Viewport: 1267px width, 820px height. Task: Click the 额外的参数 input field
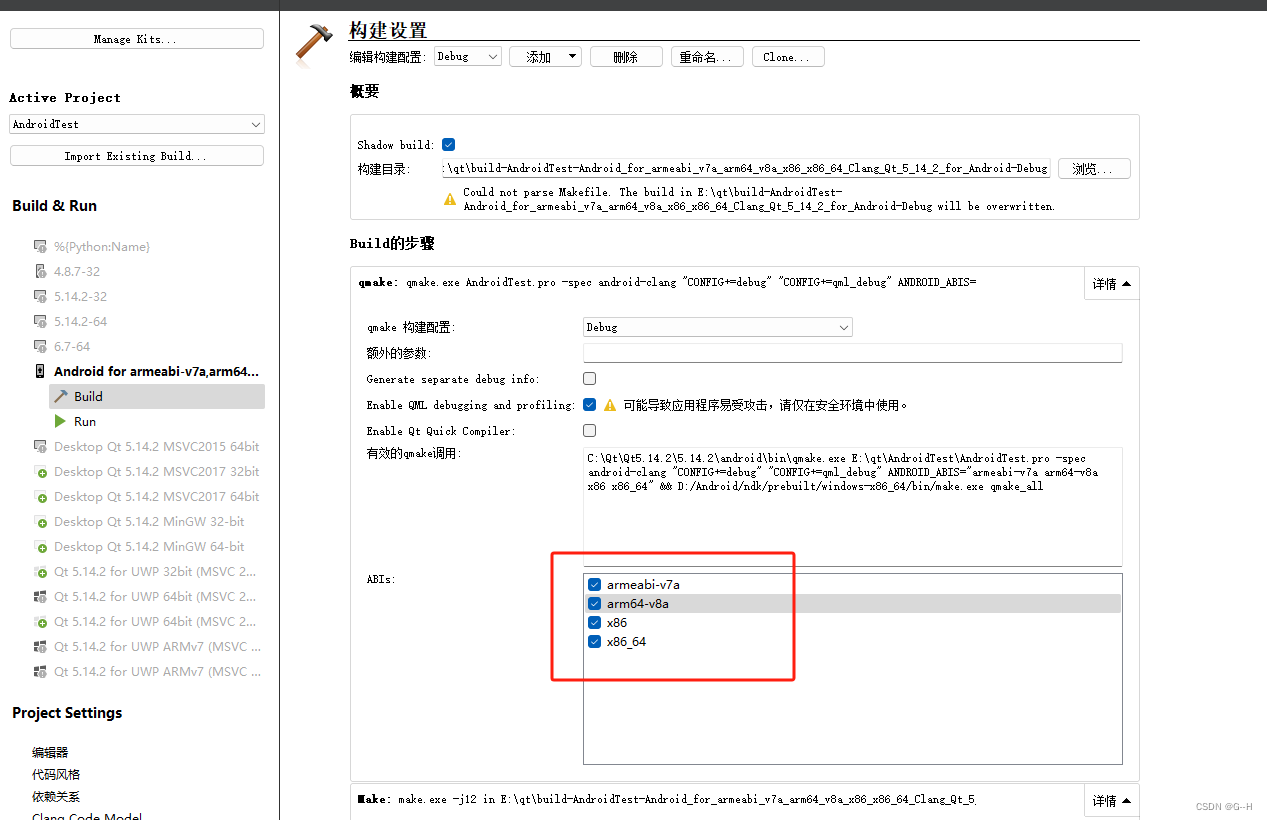pos(851,352)
